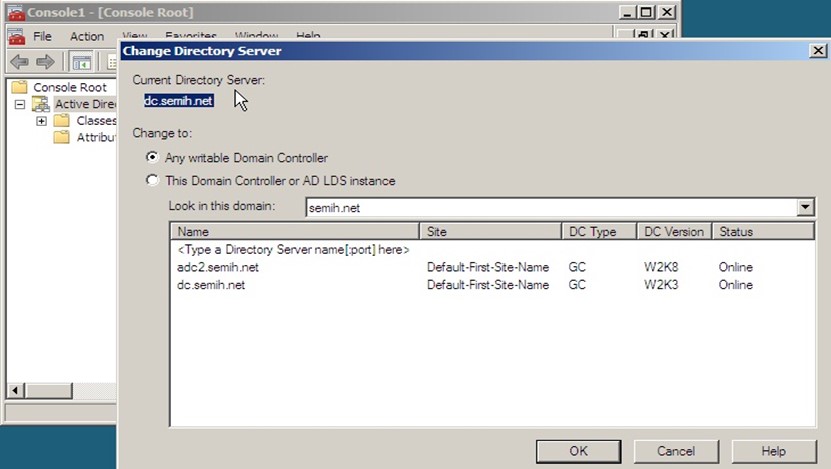Click the Help button in dialog
This screenshot has height=469, width=831.
coord(773,451)
